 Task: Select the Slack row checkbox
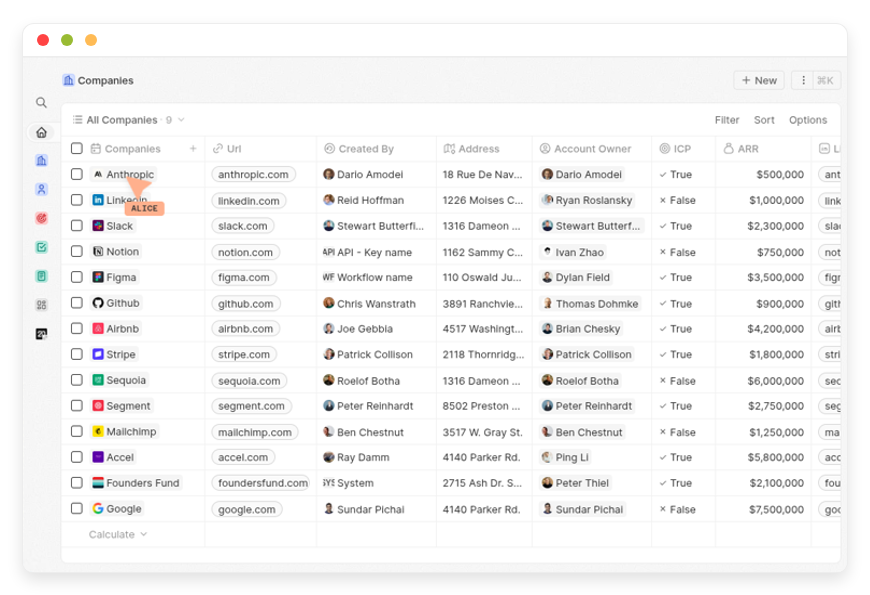77,225
